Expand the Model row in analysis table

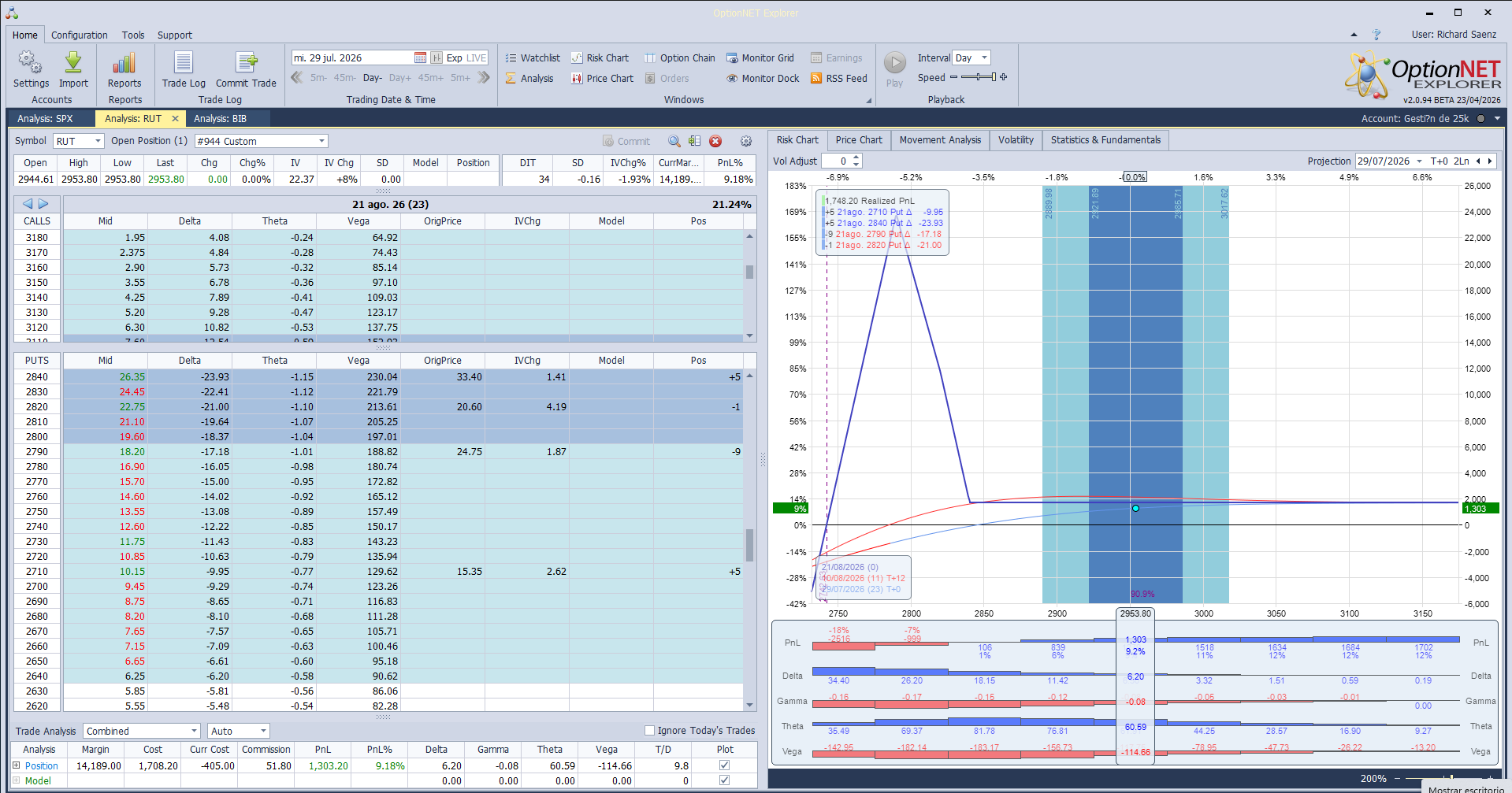coord(16,780)
